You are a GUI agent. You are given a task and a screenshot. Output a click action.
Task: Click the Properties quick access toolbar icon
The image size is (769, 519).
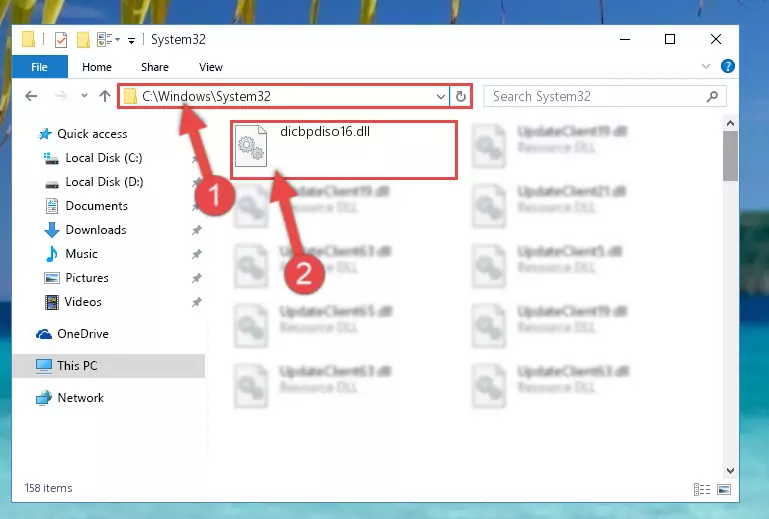61,40
